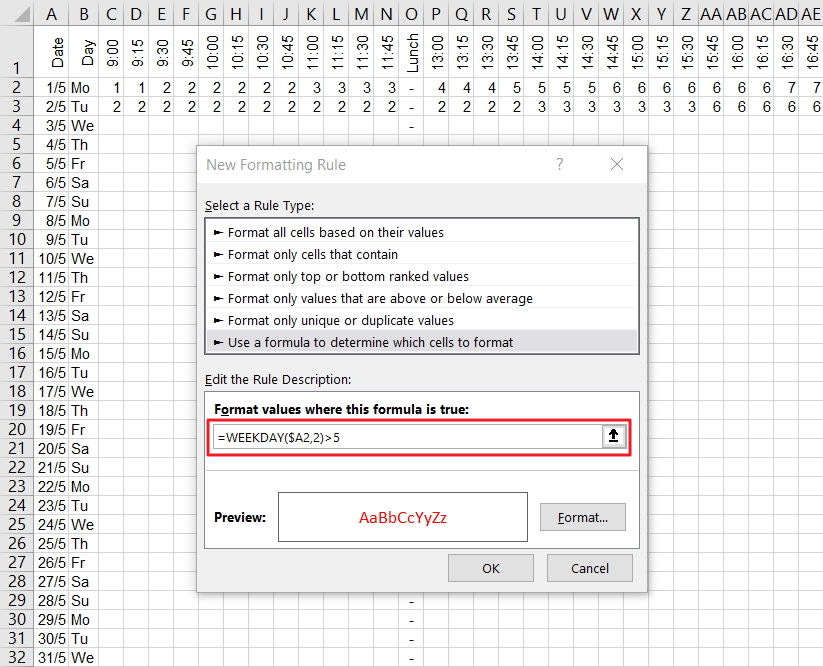This screenshot has height=667, width=823.
Task: Select column AA header
Action: coord(711,14)
